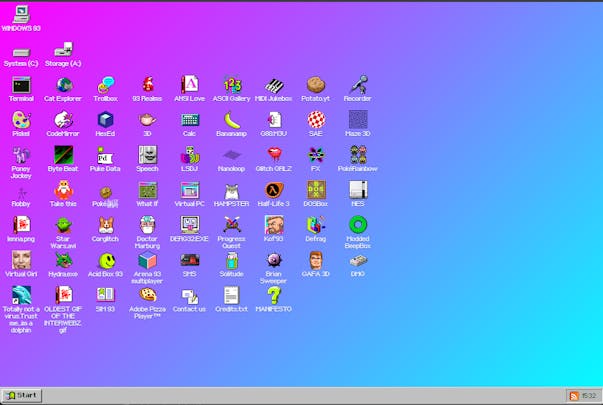Select the Solitude card game icon
This screenshot has height=405, width=603.
click(x=231, y=260)
